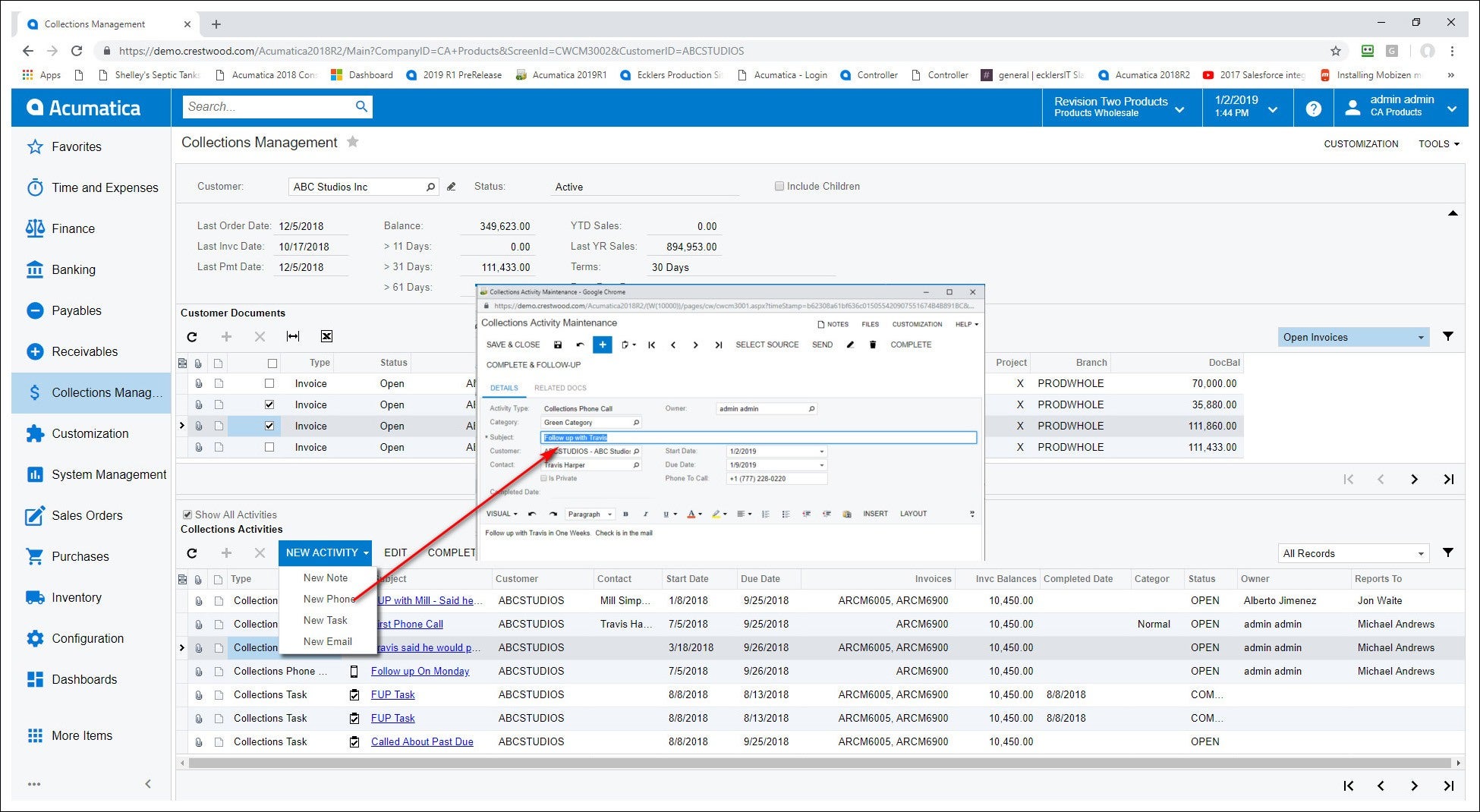Open the font color picker in the editor
This screenshot has height=812, width=1480.
click(x=694, y=514)
